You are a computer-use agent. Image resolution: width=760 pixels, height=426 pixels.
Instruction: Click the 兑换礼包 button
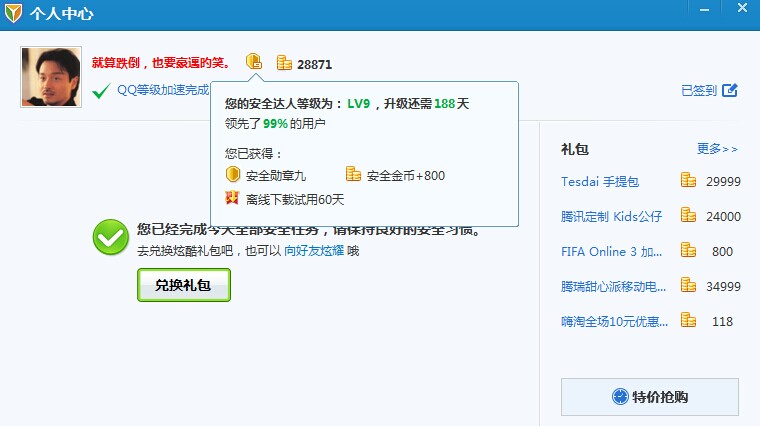(184, 285)
